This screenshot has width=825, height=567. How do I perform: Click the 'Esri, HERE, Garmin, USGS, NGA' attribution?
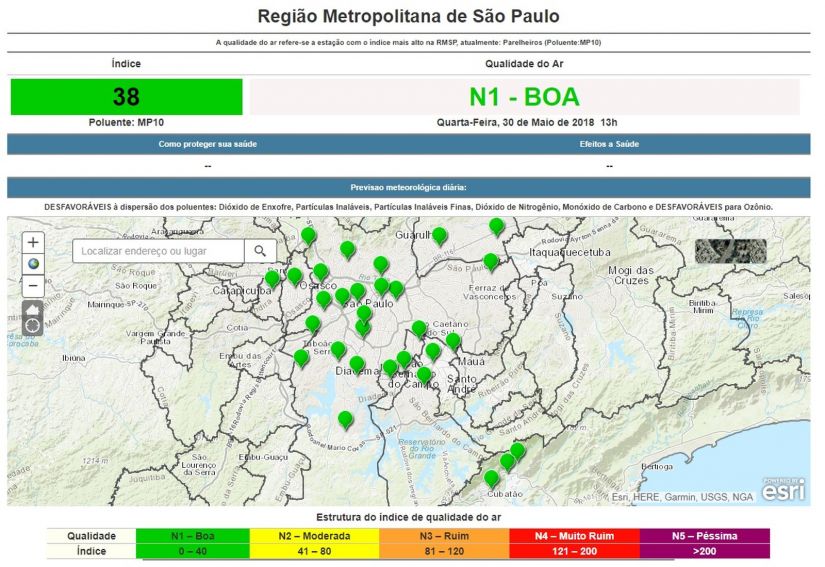click(x=682, y=497)
